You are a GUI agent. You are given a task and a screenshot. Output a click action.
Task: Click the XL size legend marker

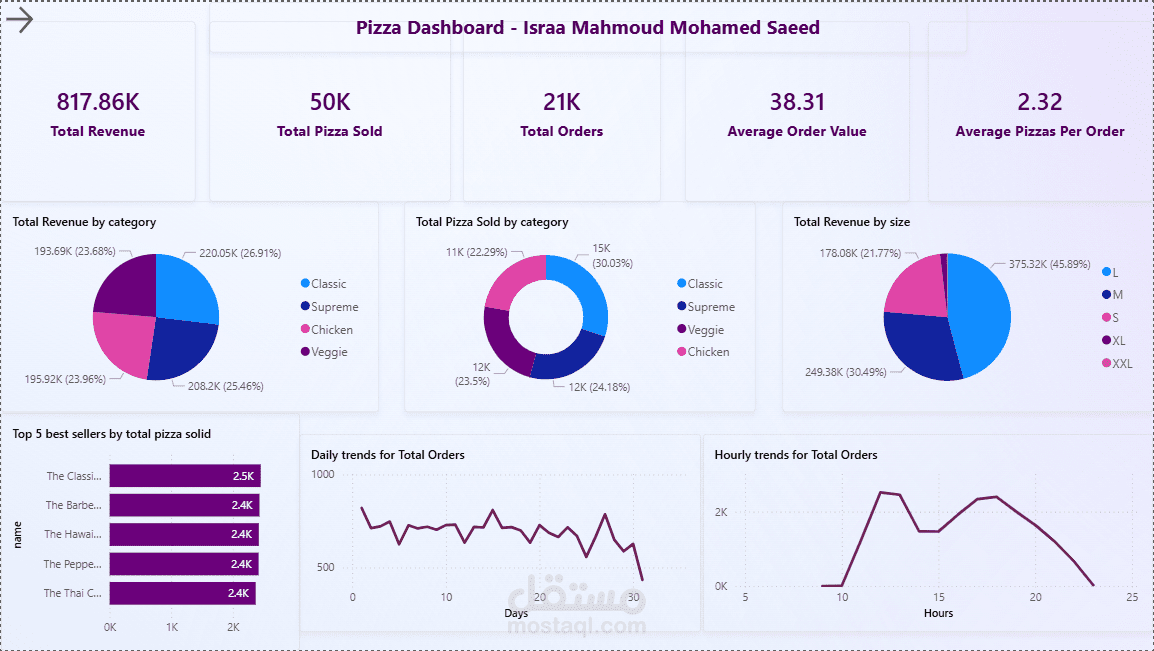[x=1106, y=340]
